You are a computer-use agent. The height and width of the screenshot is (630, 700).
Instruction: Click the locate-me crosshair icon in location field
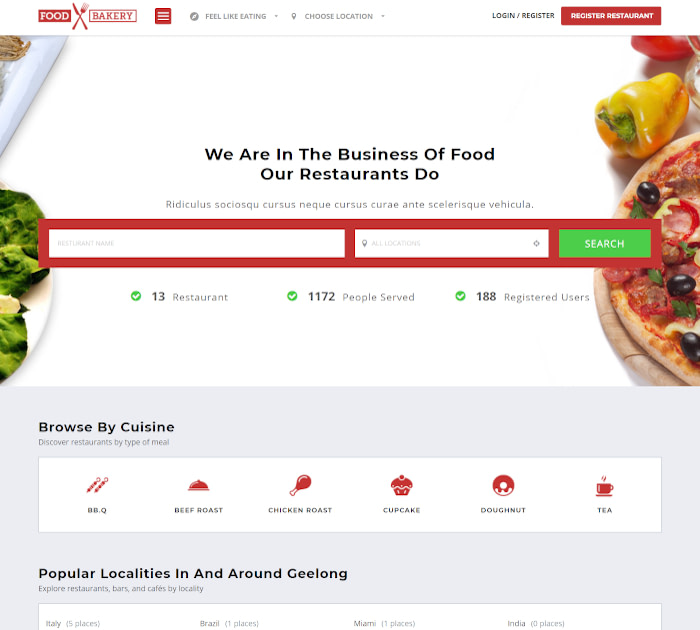(x=536, y=243)
